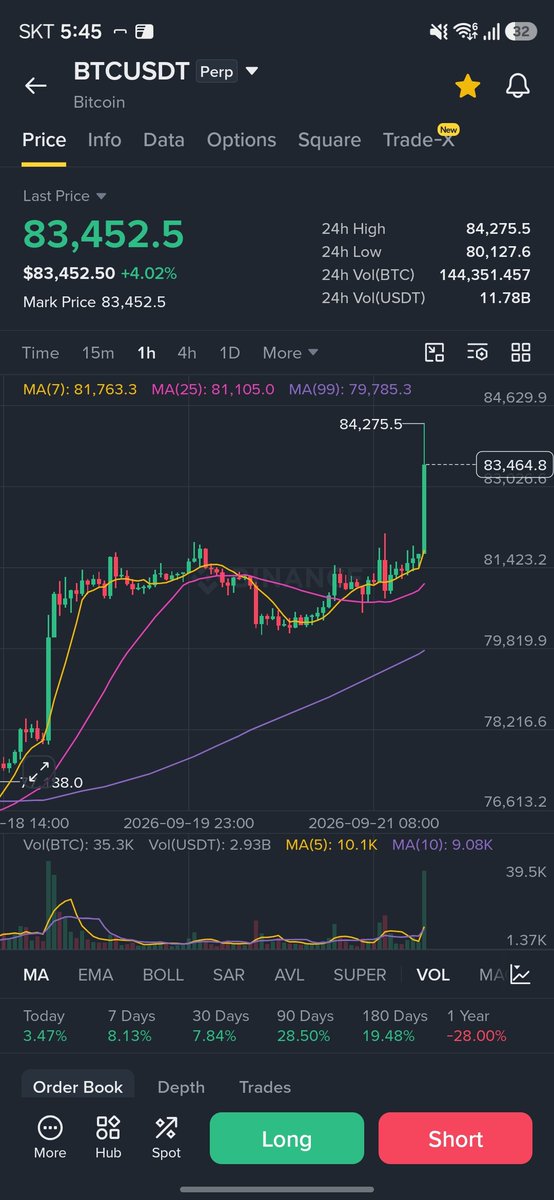Click the battery indicator in status bar
Viewport: 554px width, 1200px height.
point(520,32)
